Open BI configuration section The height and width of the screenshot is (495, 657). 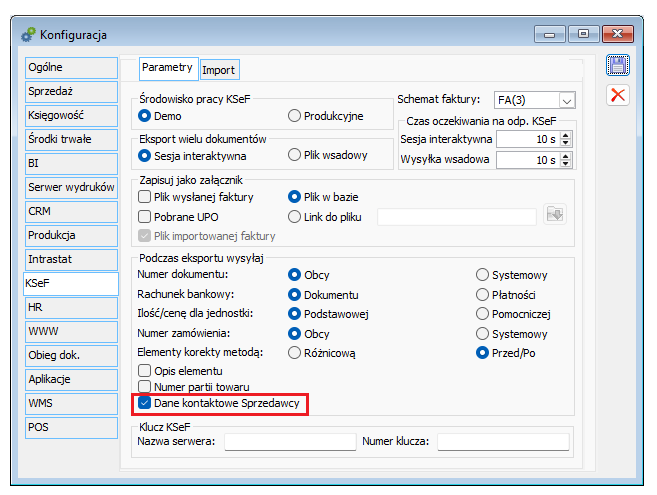71,163
